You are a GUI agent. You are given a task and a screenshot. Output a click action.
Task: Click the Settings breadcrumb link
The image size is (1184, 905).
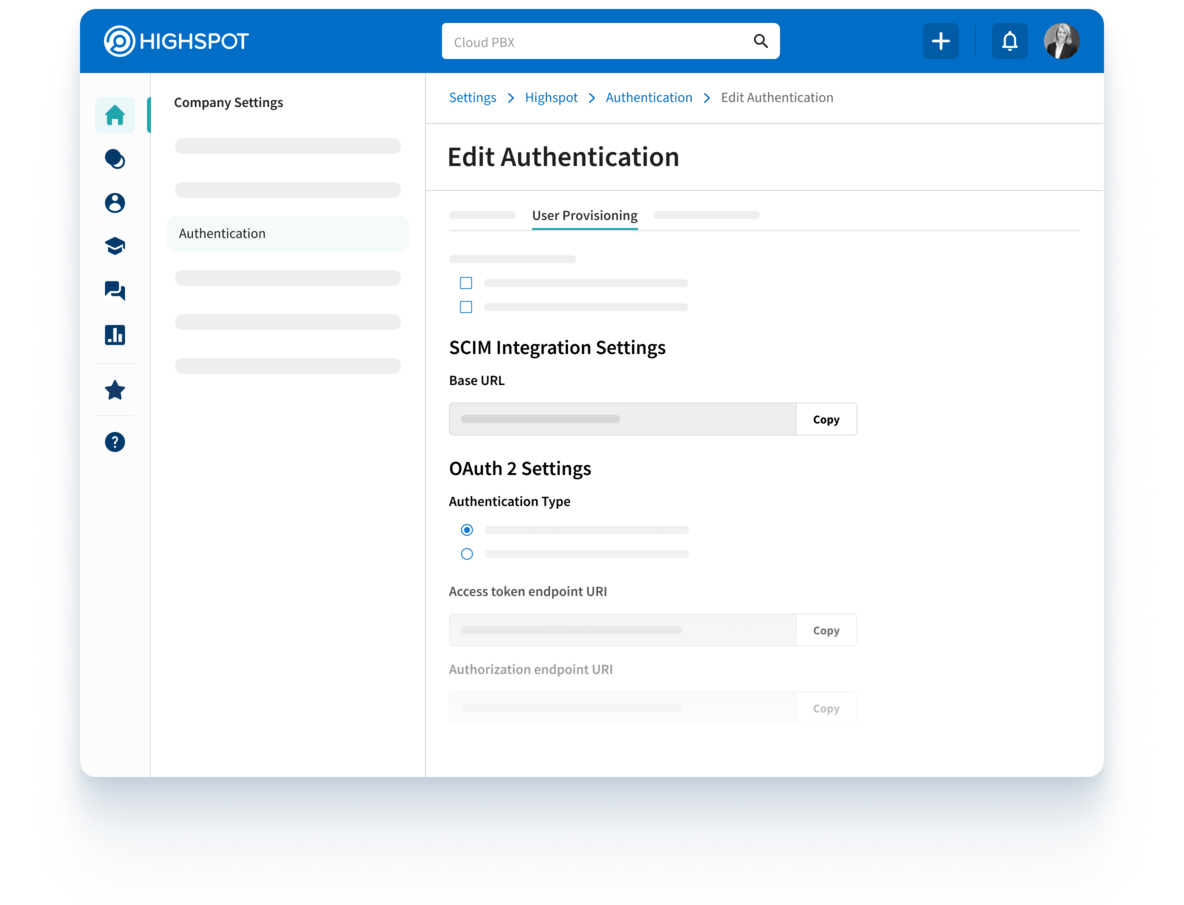[473, 97]
